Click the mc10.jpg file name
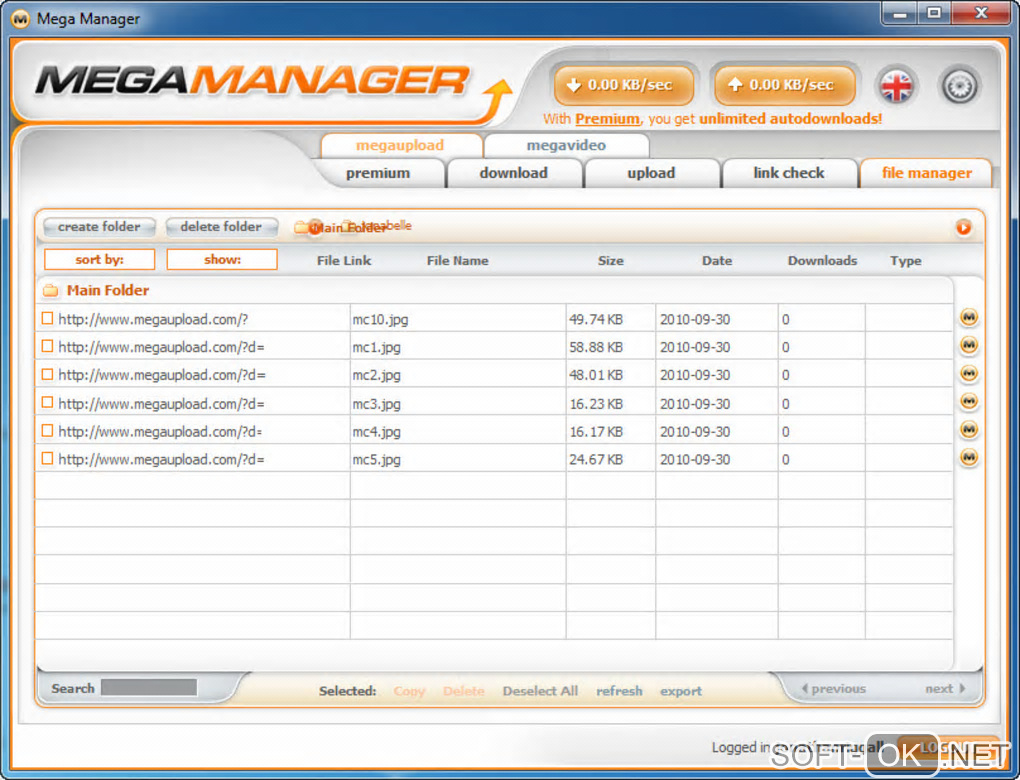Screen dimensions: 1020x780 (x=380, y=319)
